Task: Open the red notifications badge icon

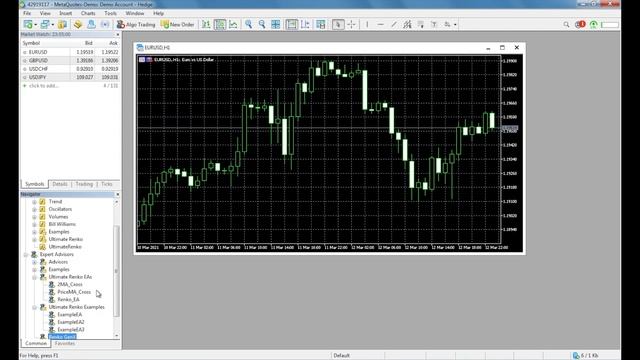Action: tap(580, 24)
